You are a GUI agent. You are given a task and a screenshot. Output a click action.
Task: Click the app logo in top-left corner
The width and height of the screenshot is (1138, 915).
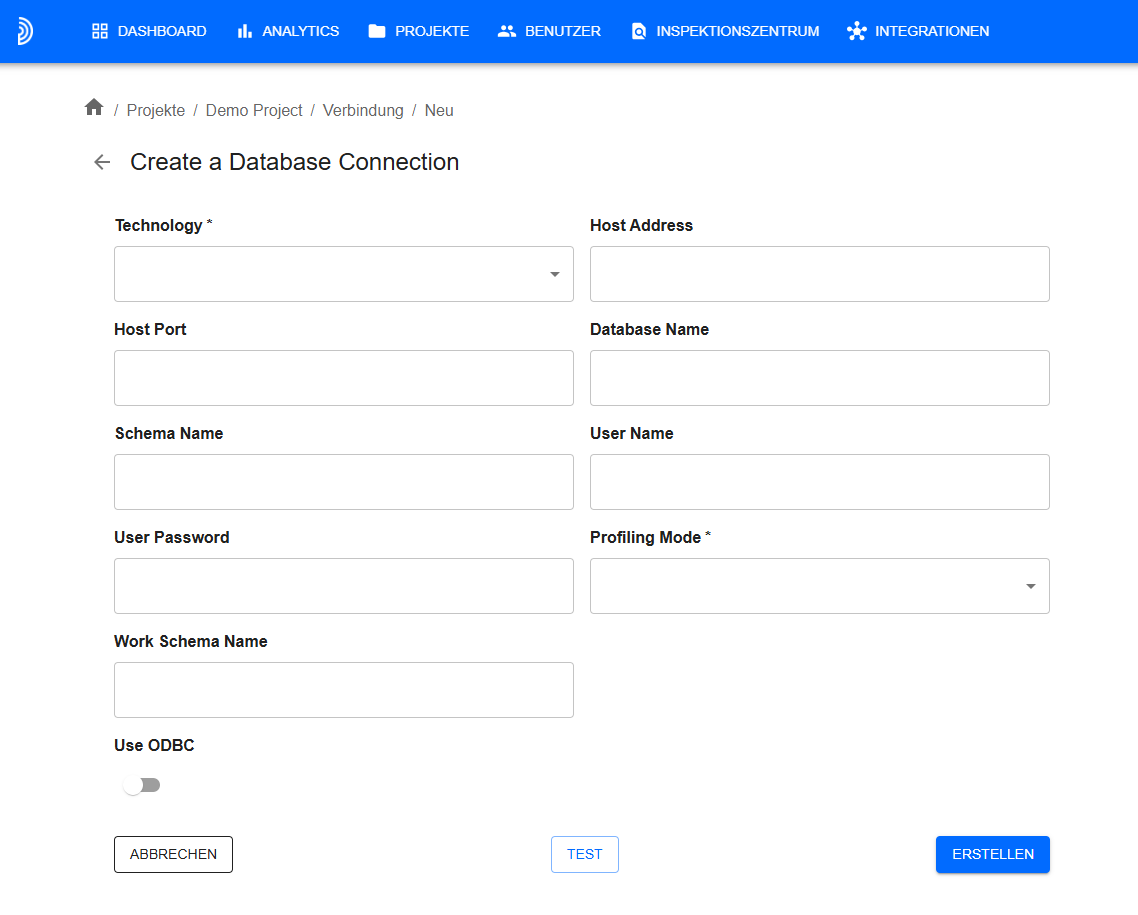tap(25, 31)
